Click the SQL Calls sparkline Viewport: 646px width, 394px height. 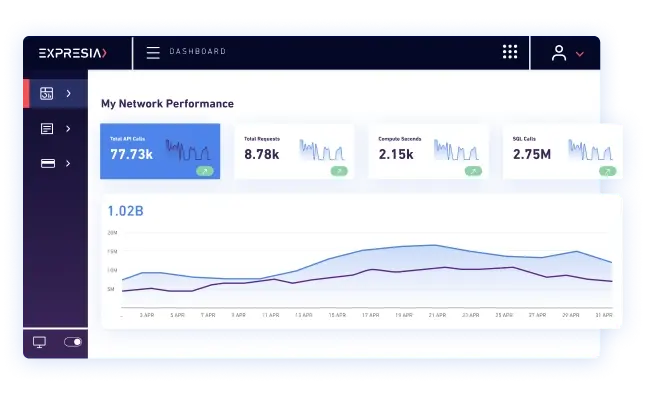coord(591,150)
